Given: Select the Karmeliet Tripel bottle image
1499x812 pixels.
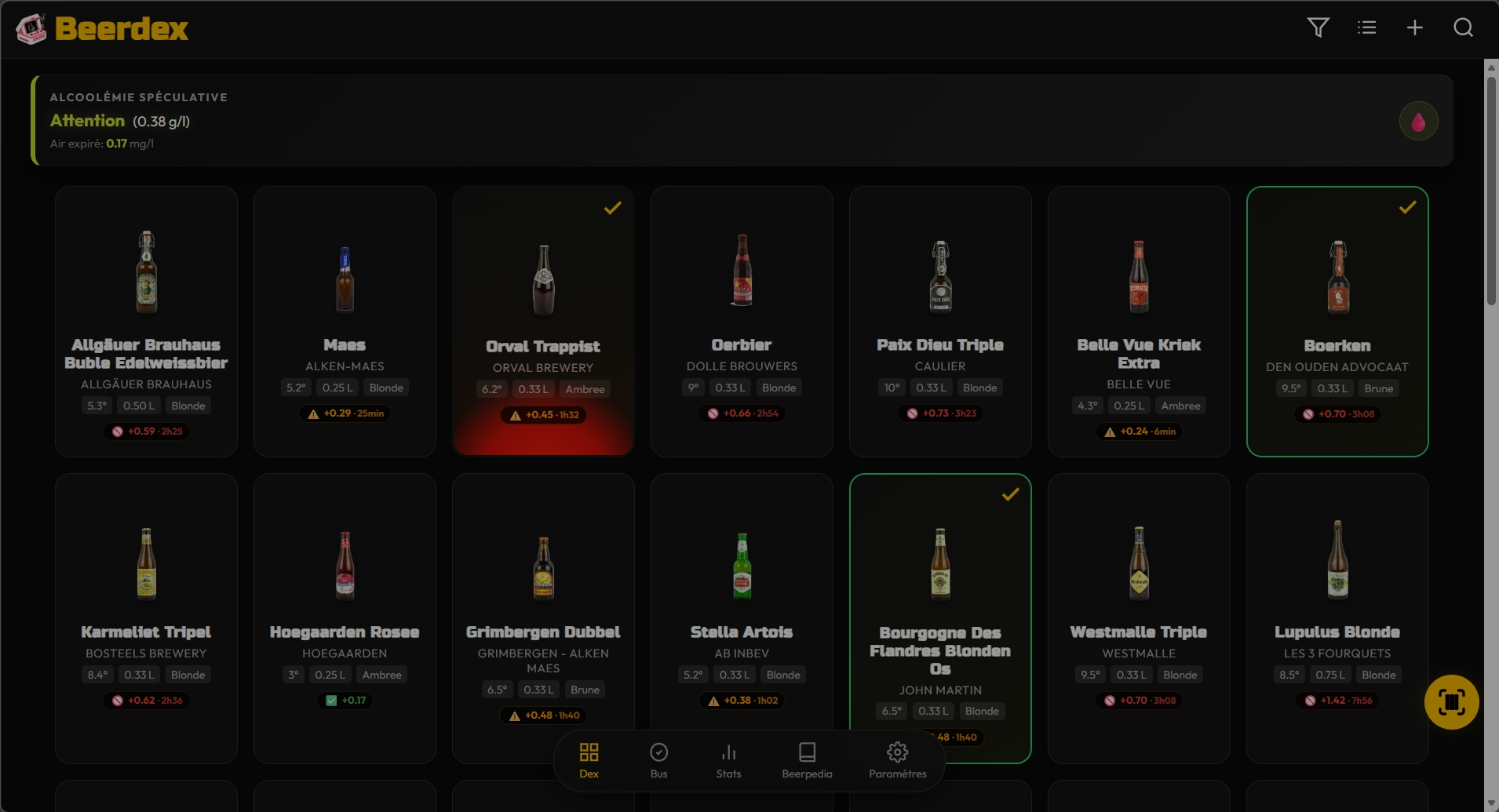Looking at the screenshot, I should pyautogui.click(x=146, y=563).
